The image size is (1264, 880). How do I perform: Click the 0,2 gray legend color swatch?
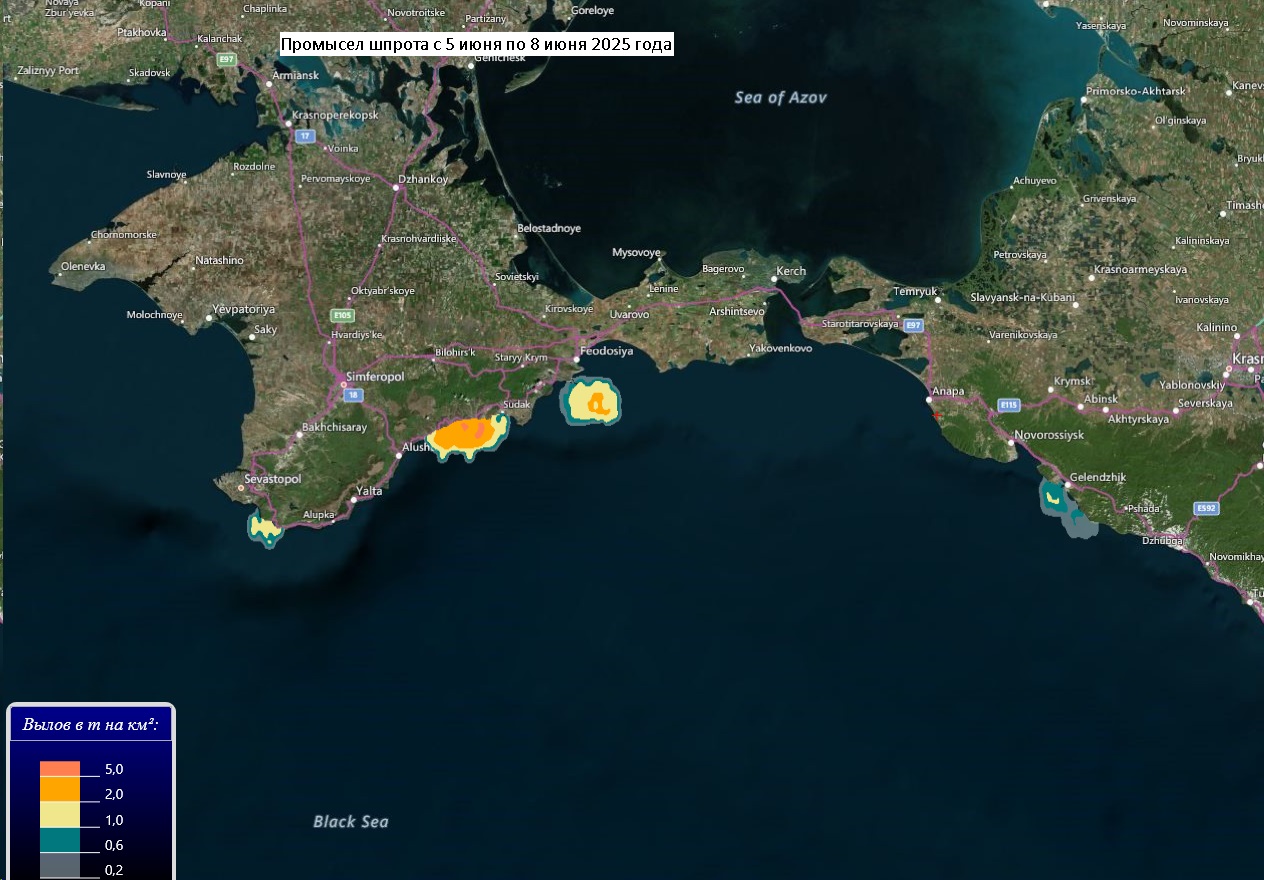[x=60, y=865]
